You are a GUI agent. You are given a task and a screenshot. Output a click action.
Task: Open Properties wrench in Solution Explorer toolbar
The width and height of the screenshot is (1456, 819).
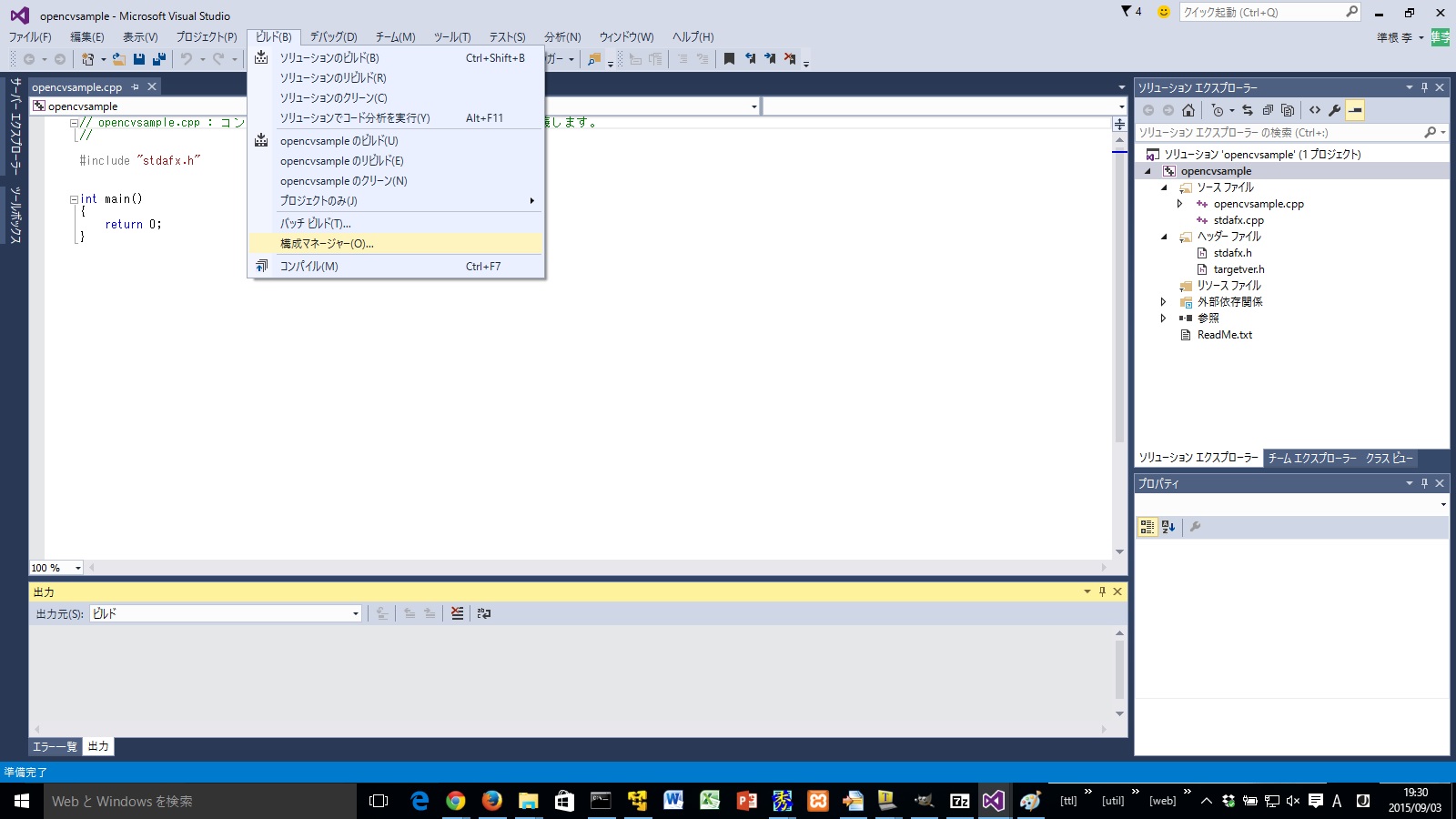coord(1335,110)
